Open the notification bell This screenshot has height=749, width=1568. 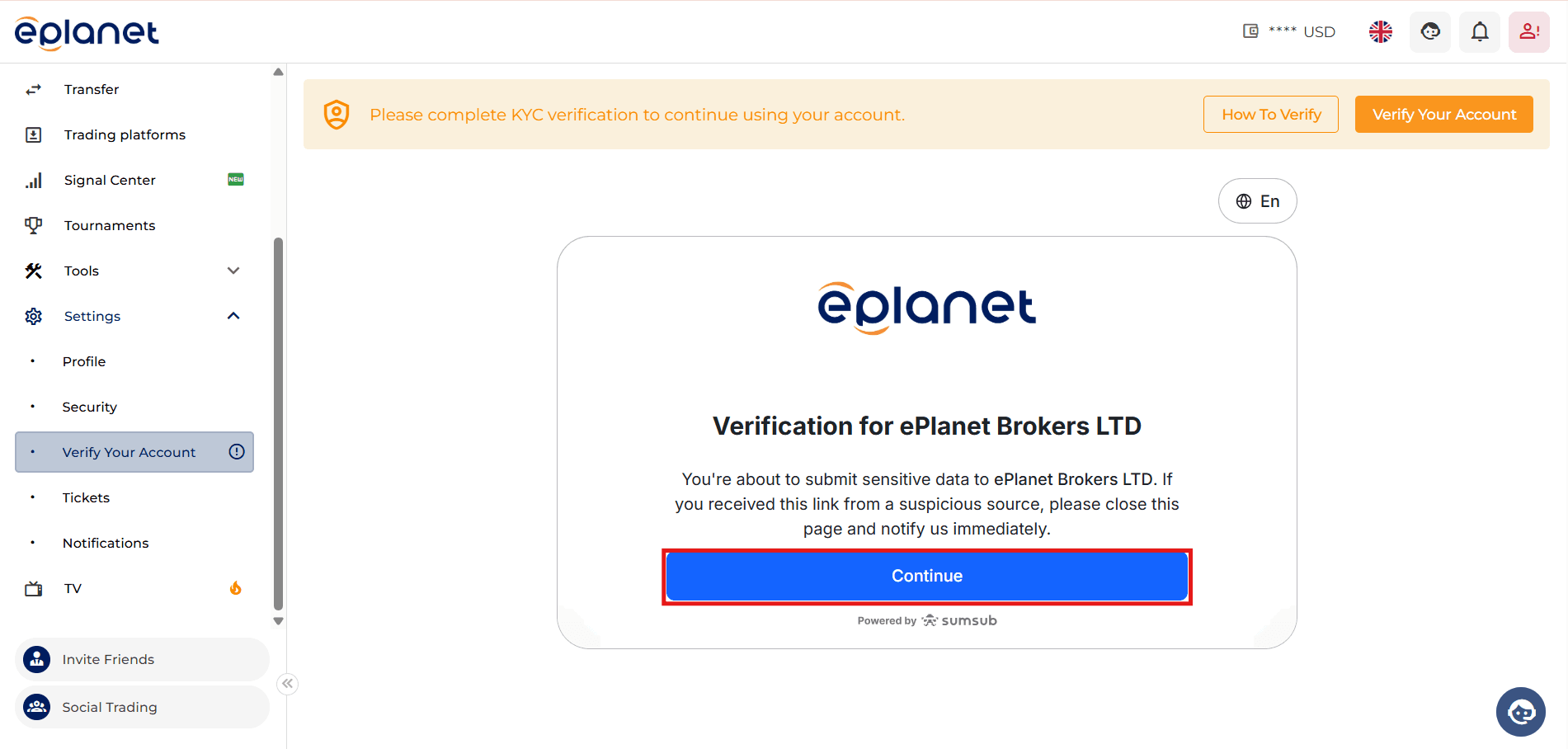pyautogui.click(x=1479, y=31)
